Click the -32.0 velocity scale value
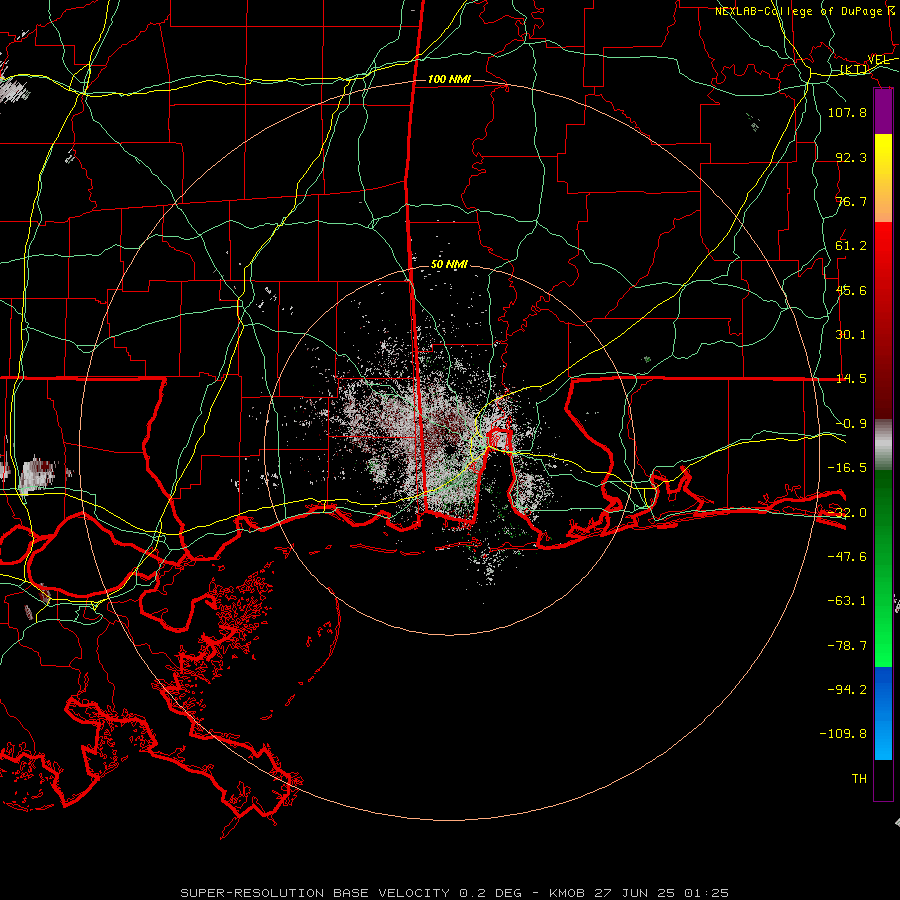Image resolution: width=900 pixels, height=900 pixels. pos(847,513)
